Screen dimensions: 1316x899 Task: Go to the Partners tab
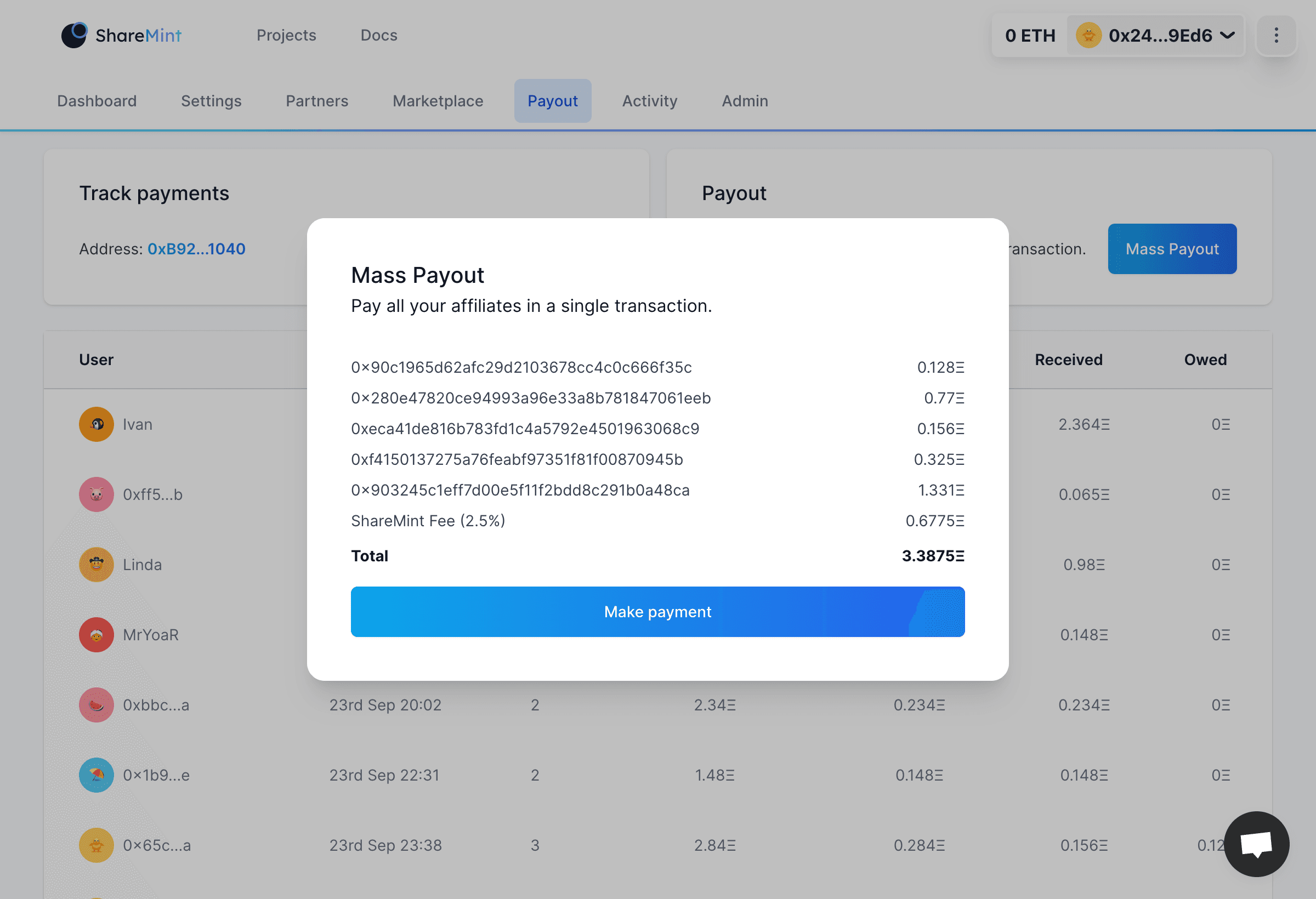pyautogui.click(x=316, y=101)
